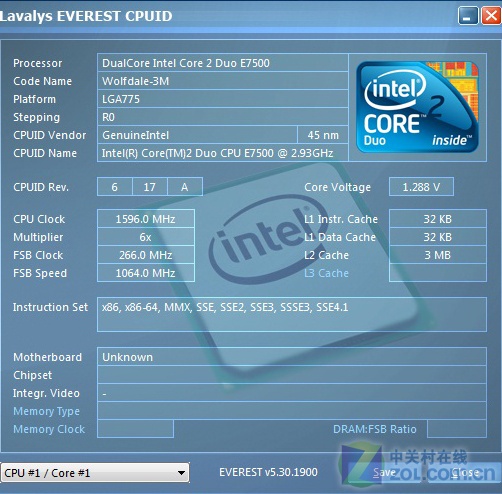Click the Intel Core 2 Duo inside logo

click(x=417, y=107)
